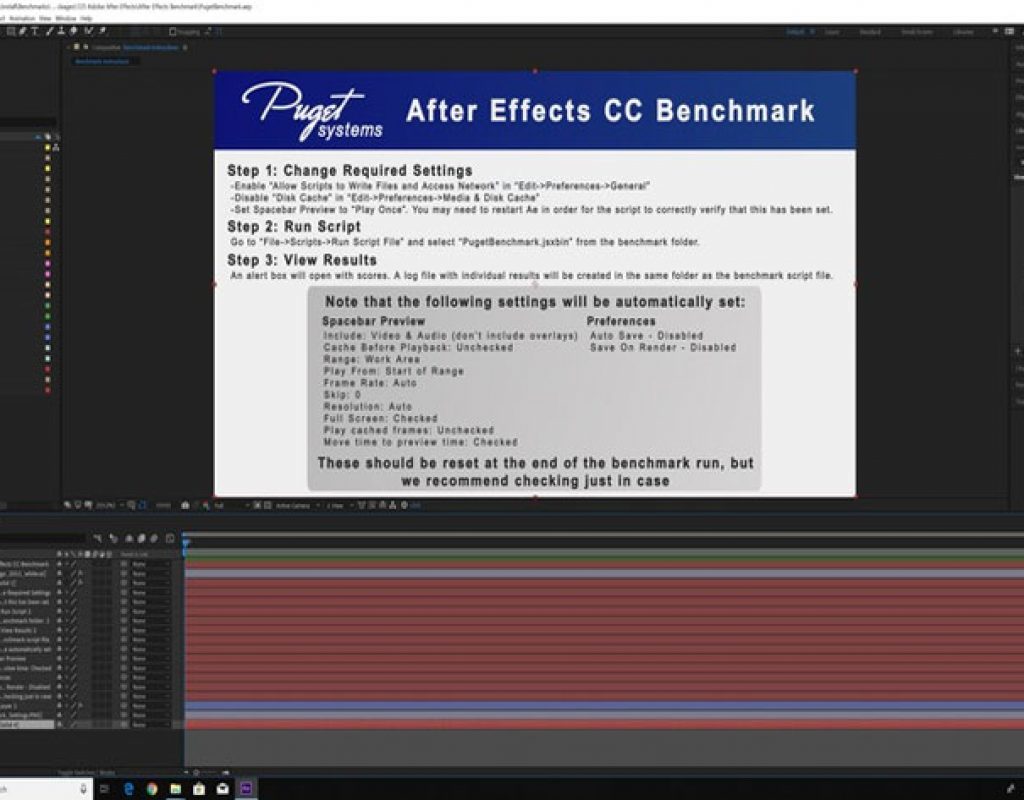Open the Mail app from the taskbar
Viewport: 1024px width, 800px height.
(x=223, y=788)
